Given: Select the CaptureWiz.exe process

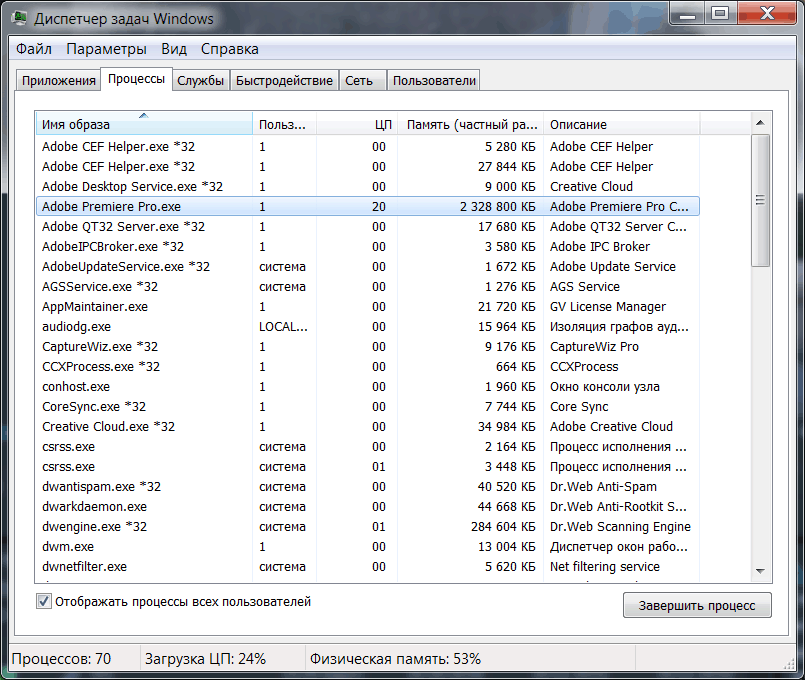Looking at the screenshot, I should 368,346.
